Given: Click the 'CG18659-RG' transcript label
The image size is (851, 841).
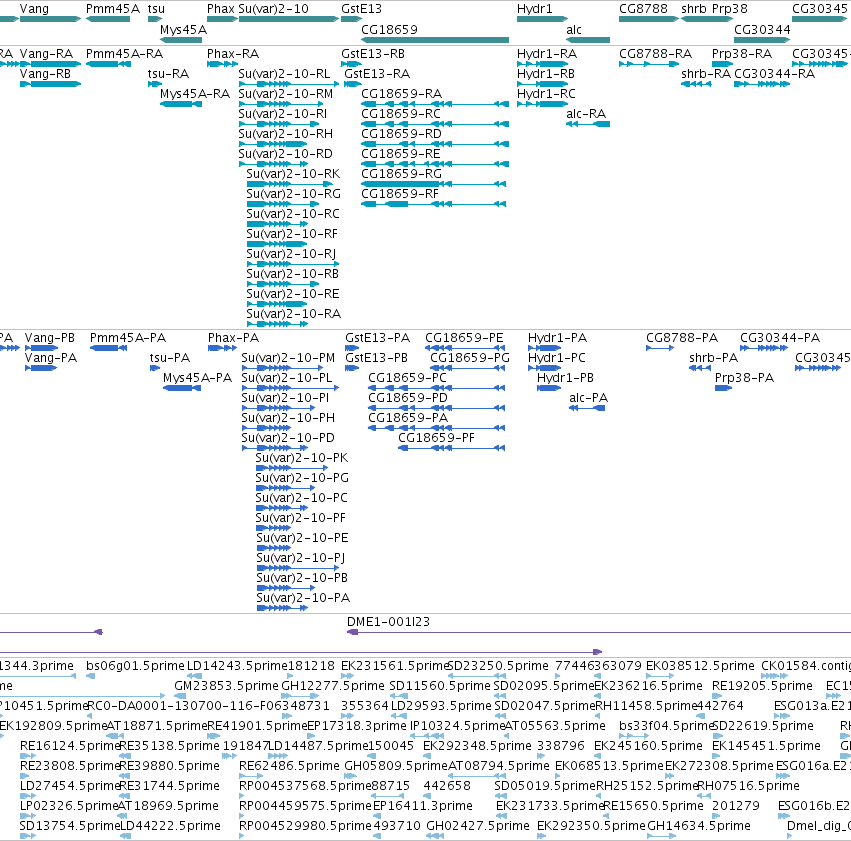Looking at the screenshot, I should [402, 174].
